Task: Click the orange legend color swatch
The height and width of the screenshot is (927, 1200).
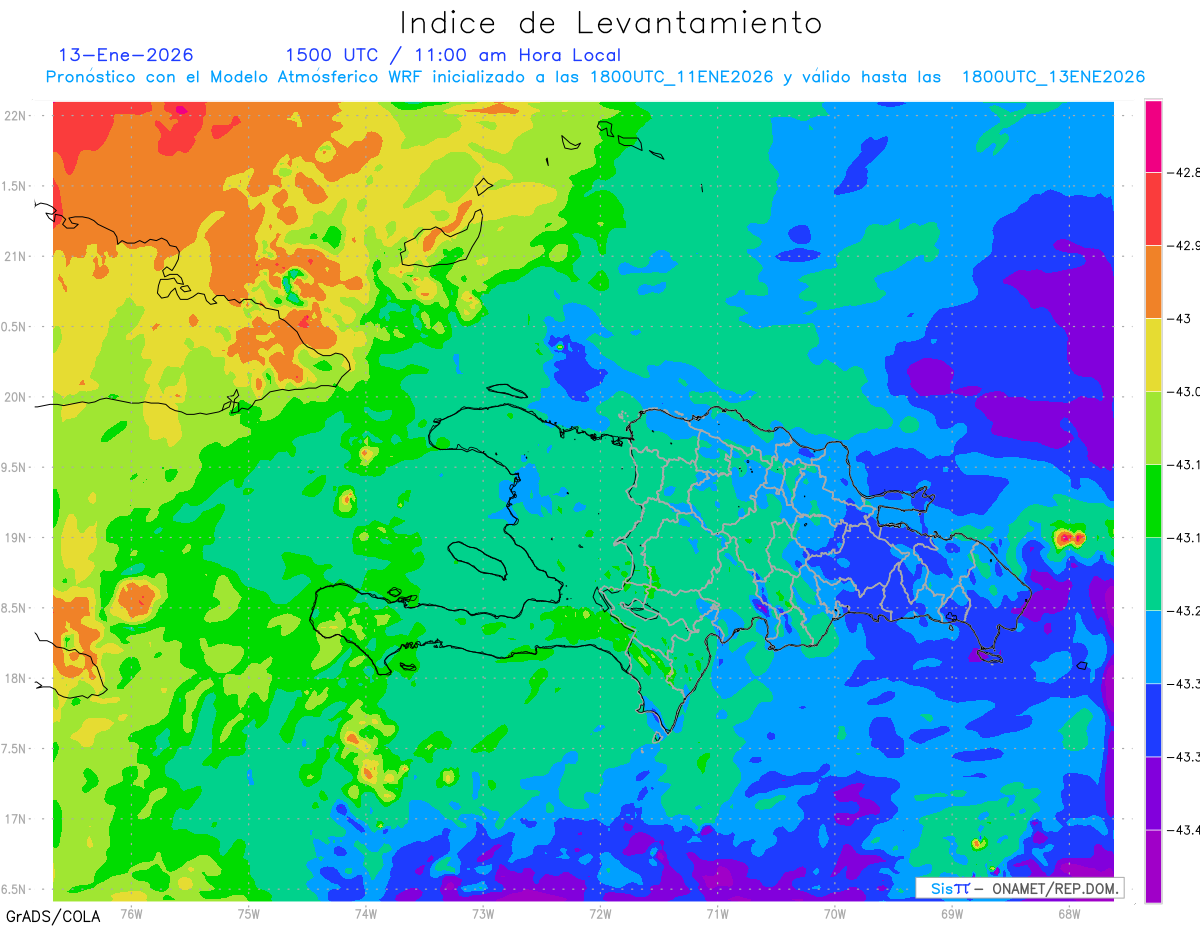Action: tap(1153, 282)
